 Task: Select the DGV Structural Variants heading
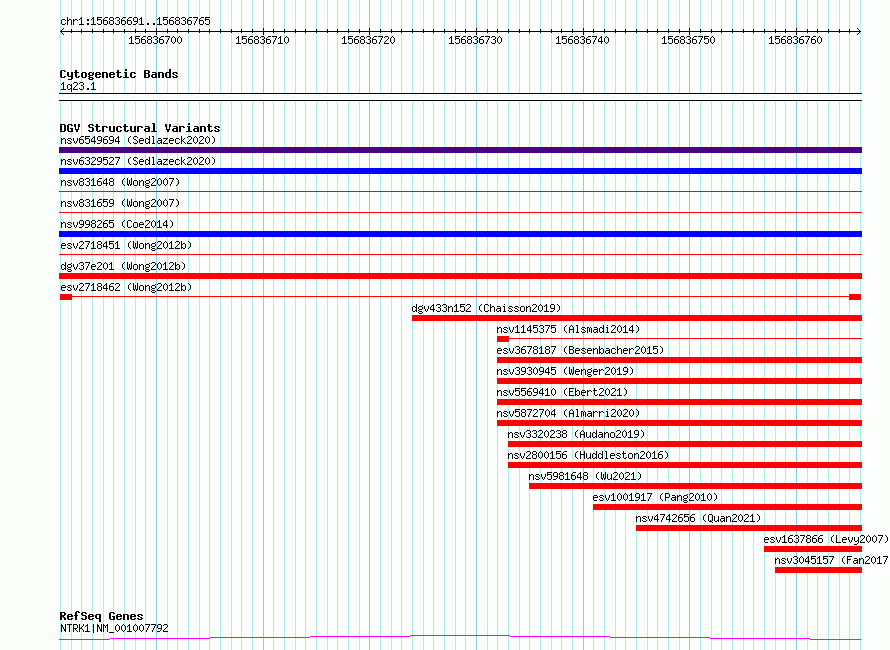tap(140, 128)
